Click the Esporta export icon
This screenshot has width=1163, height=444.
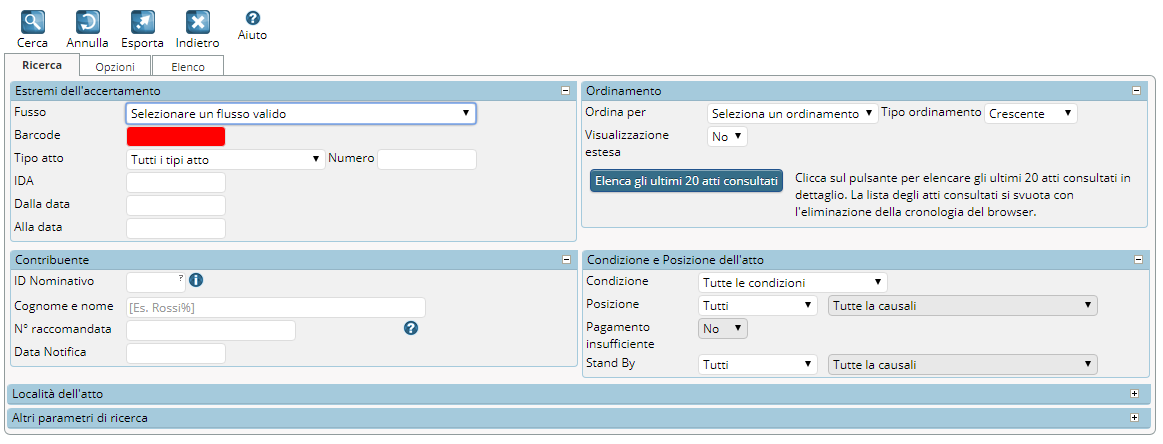click(x=142, y=22)
